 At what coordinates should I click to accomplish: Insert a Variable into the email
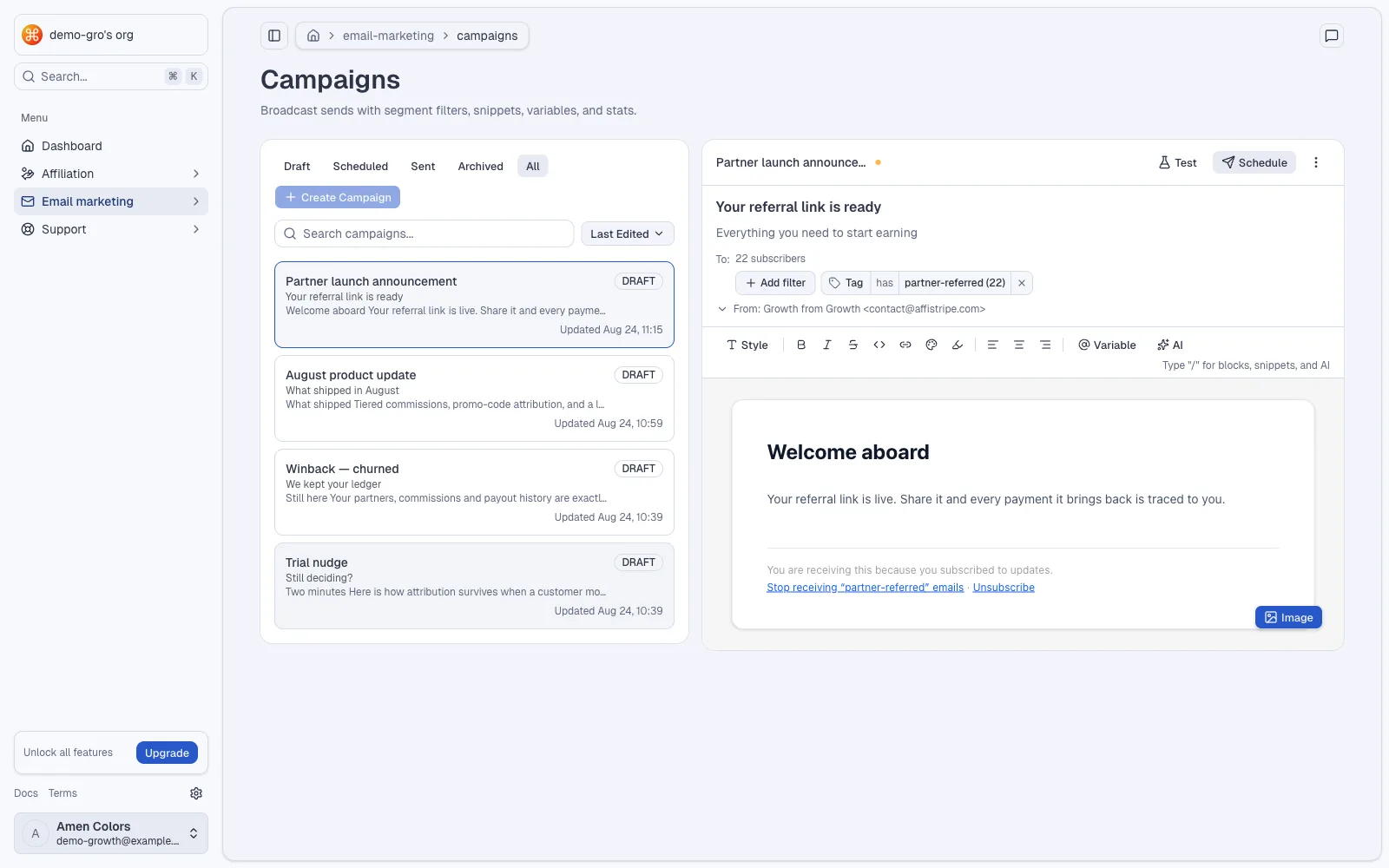click(x=1107, y=345)
